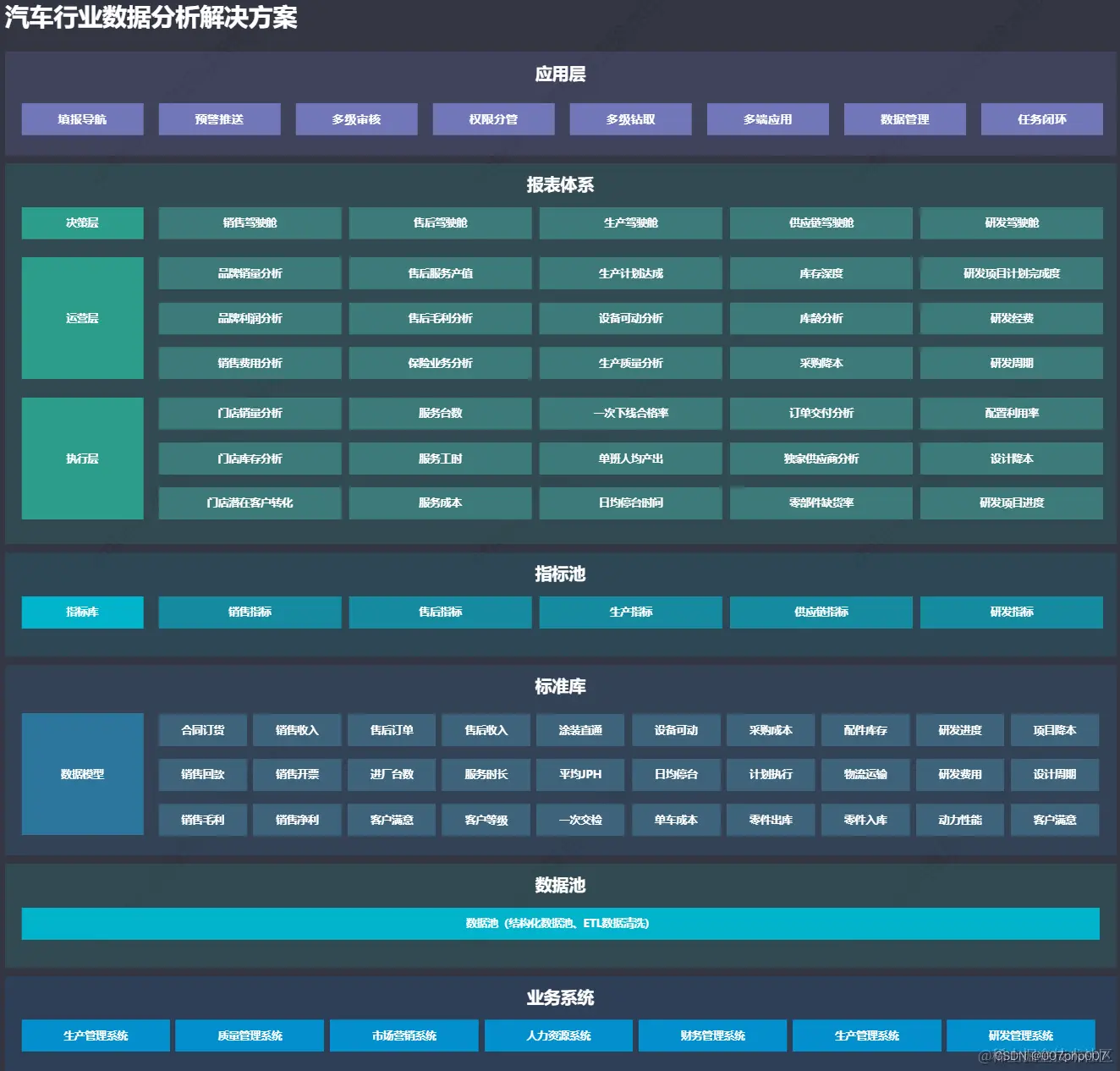1120x1071 pixels.
Task: Open the 多级审核 item
Action: [356, 119]
